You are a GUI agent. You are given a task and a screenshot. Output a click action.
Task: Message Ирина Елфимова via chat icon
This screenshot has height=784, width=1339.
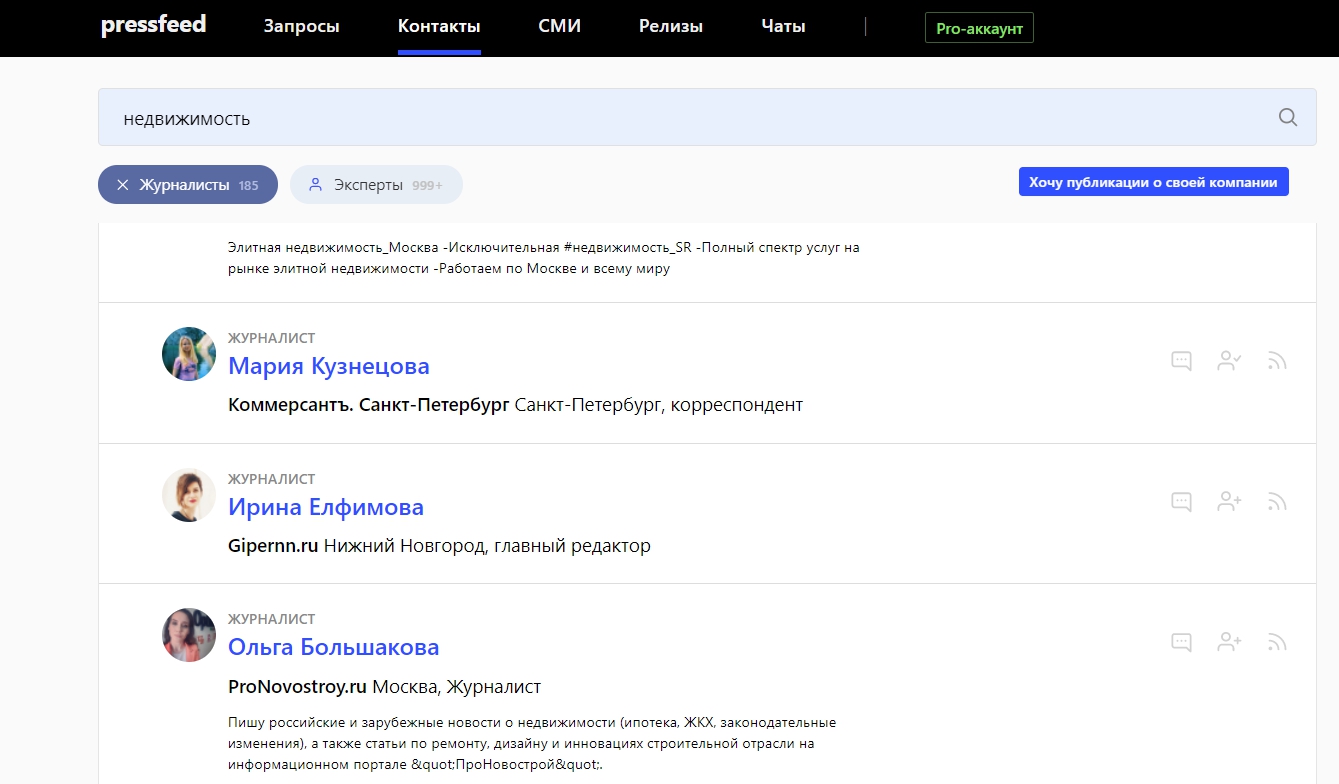(x=1181, y=502)
